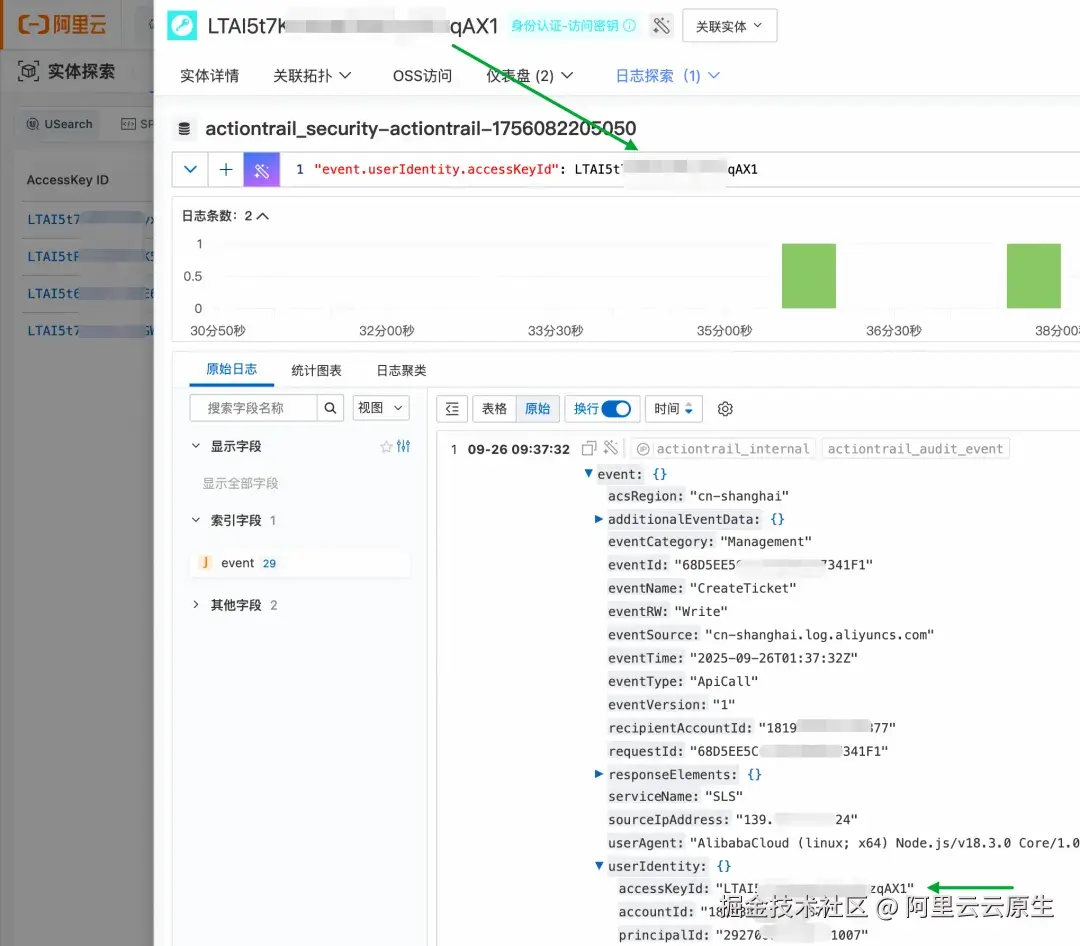Viewport: 1080px width, 946px height.
Task: Click the last green histogram bar
Action: [x=1033, y=276]
